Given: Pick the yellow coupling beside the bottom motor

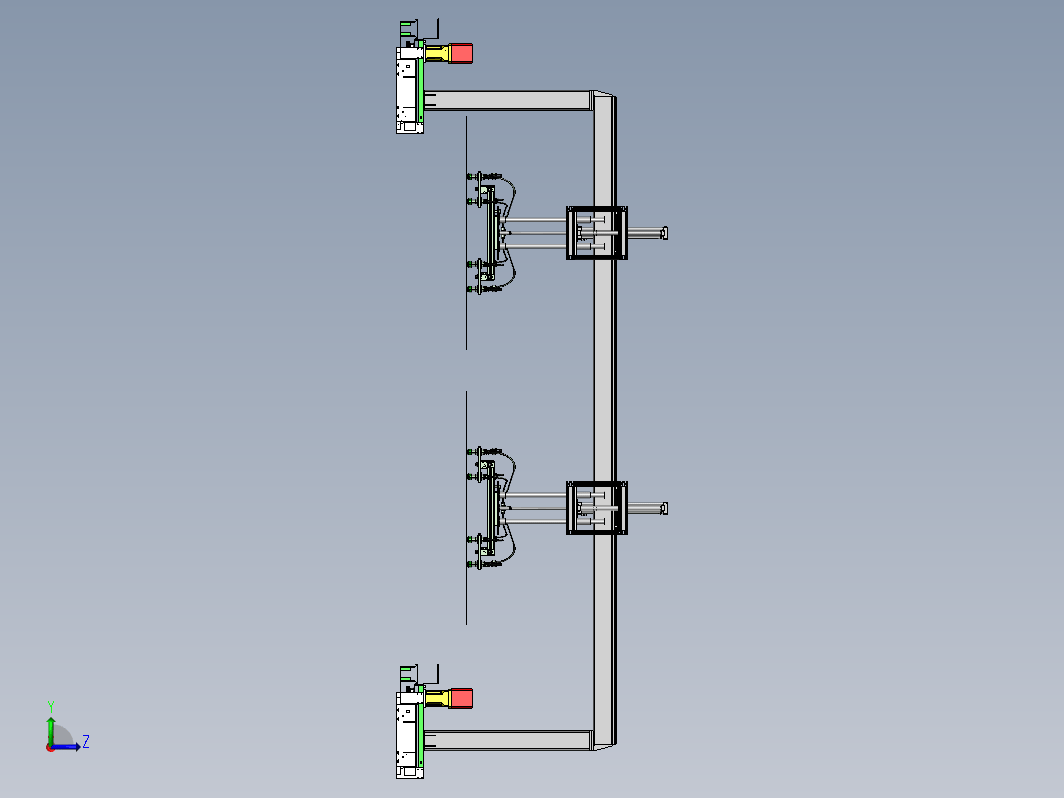Looking at the screenshot, I should pyautogui.click(x=437, y=698).
